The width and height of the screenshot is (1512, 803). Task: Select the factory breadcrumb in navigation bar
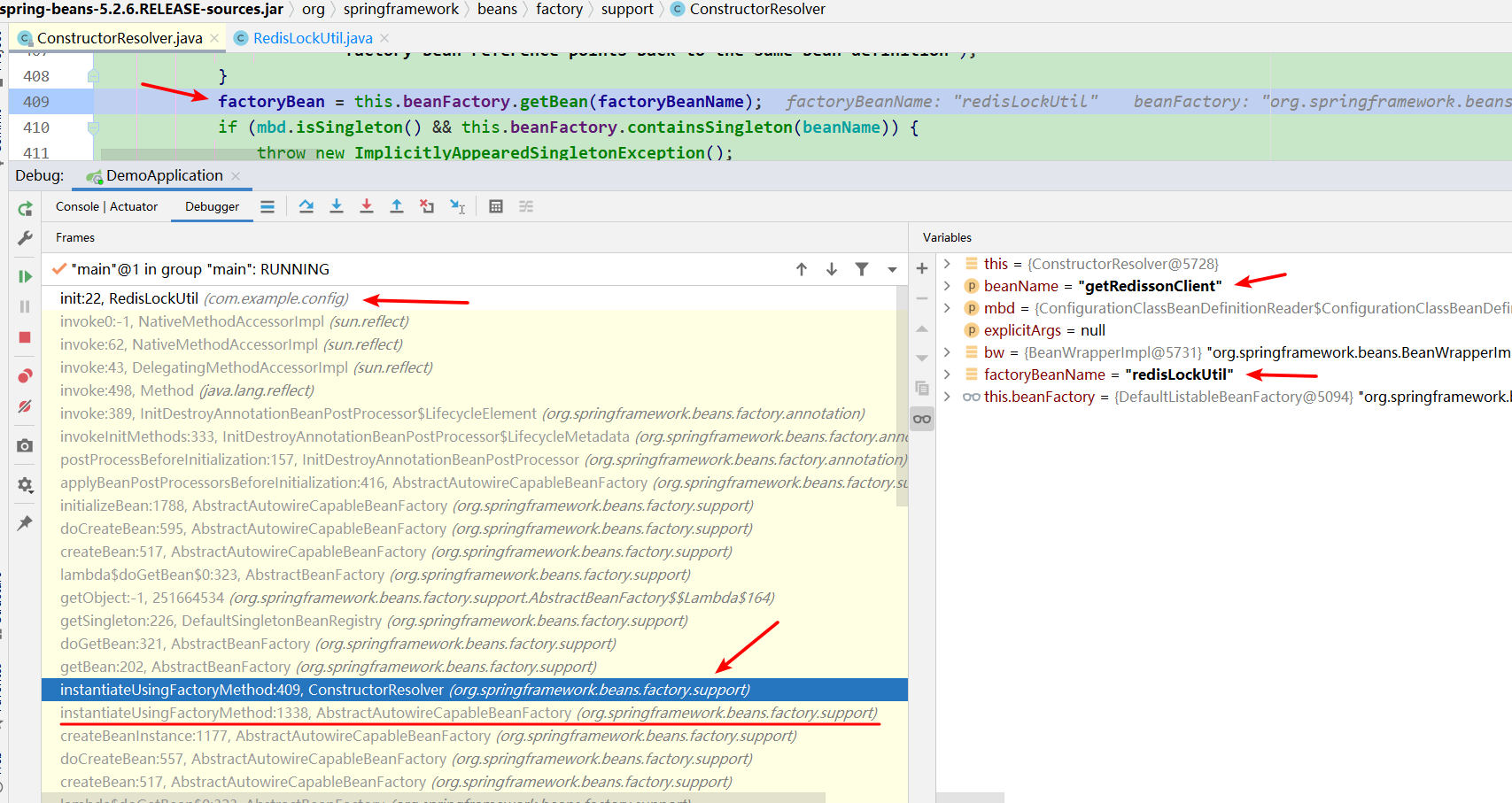(560, 9)
